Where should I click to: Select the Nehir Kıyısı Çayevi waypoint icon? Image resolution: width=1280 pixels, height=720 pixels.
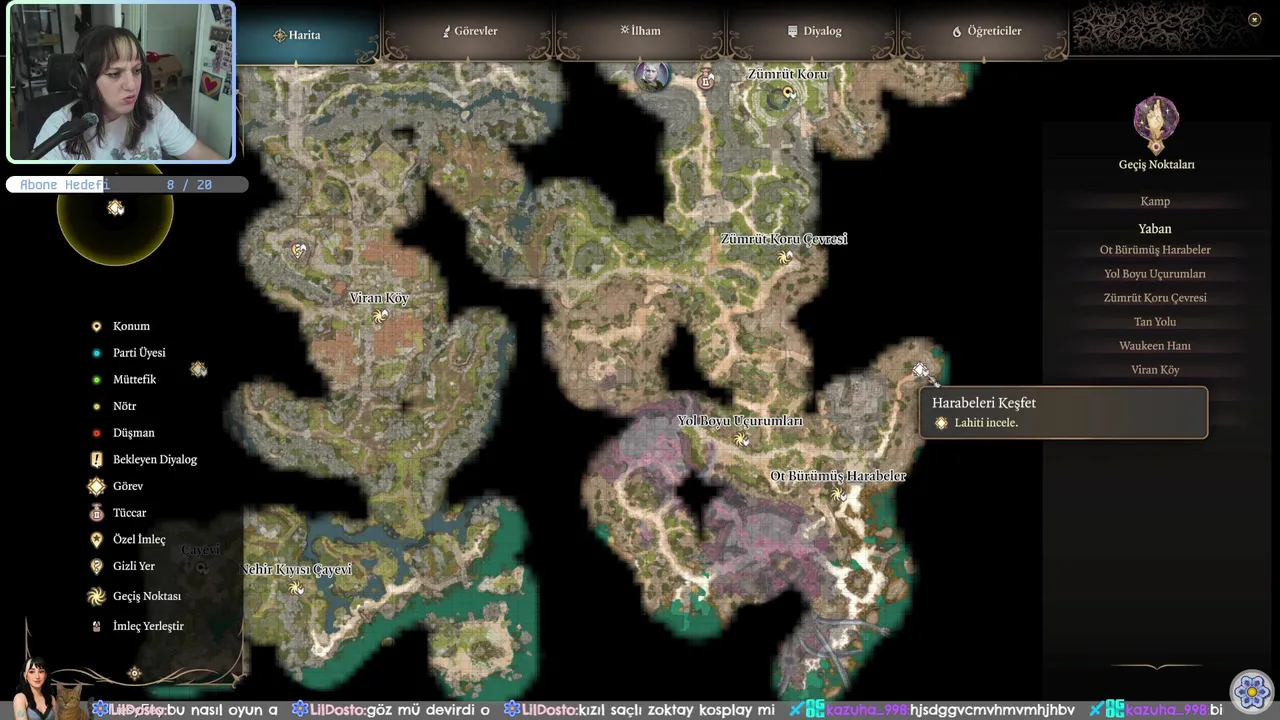click(296, 587)
